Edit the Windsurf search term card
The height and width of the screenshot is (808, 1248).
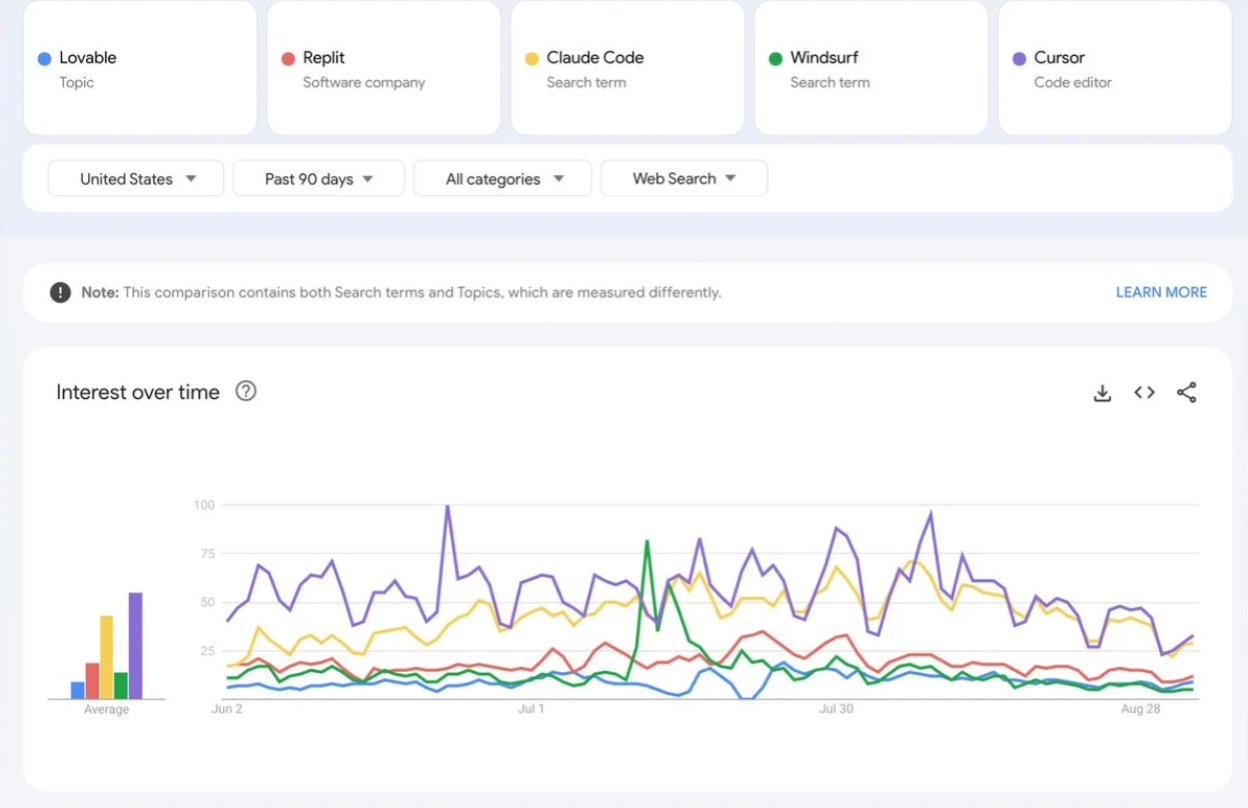[x=871, y=68]
